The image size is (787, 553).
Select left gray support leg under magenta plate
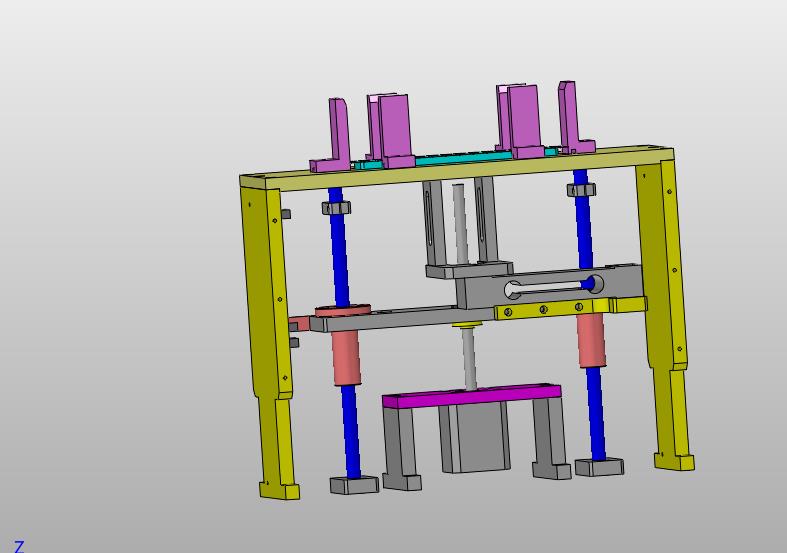tap(401, 447)
